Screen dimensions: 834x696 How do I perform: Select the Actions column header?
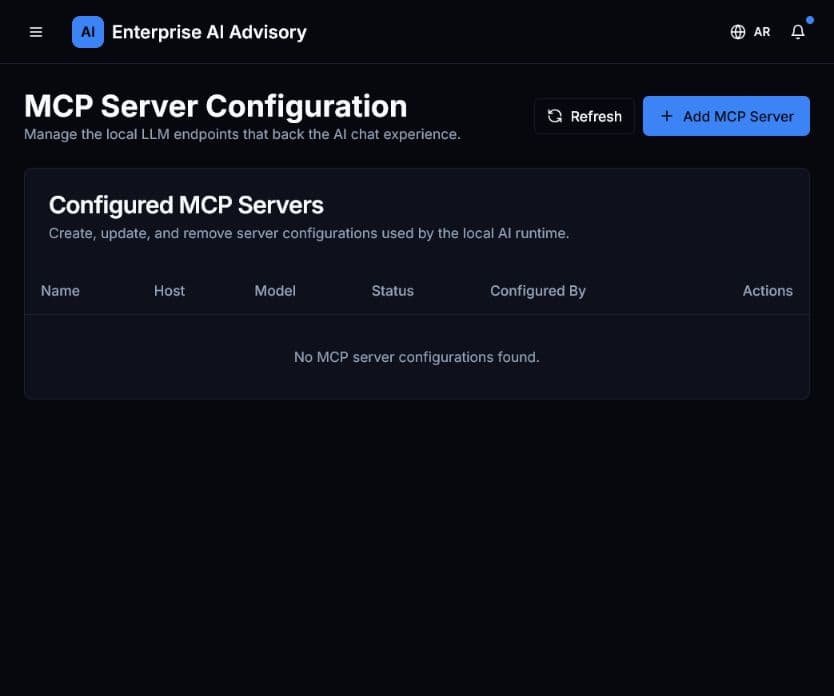(768, 291)
